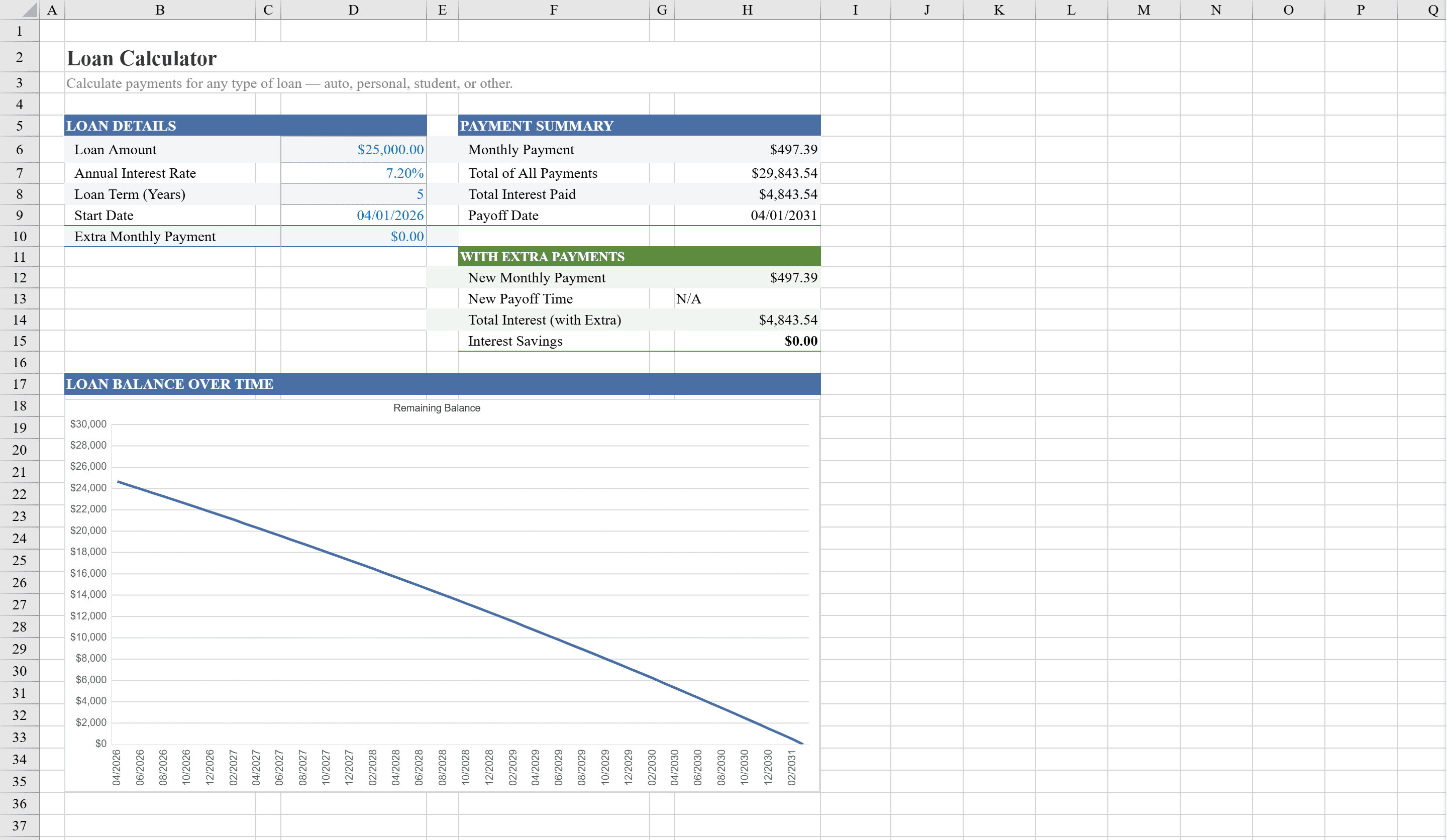This screenshot has height=840, width=1447.
Task: Select the Loan Amount cell showing $25,000.00
Action: 353,149
